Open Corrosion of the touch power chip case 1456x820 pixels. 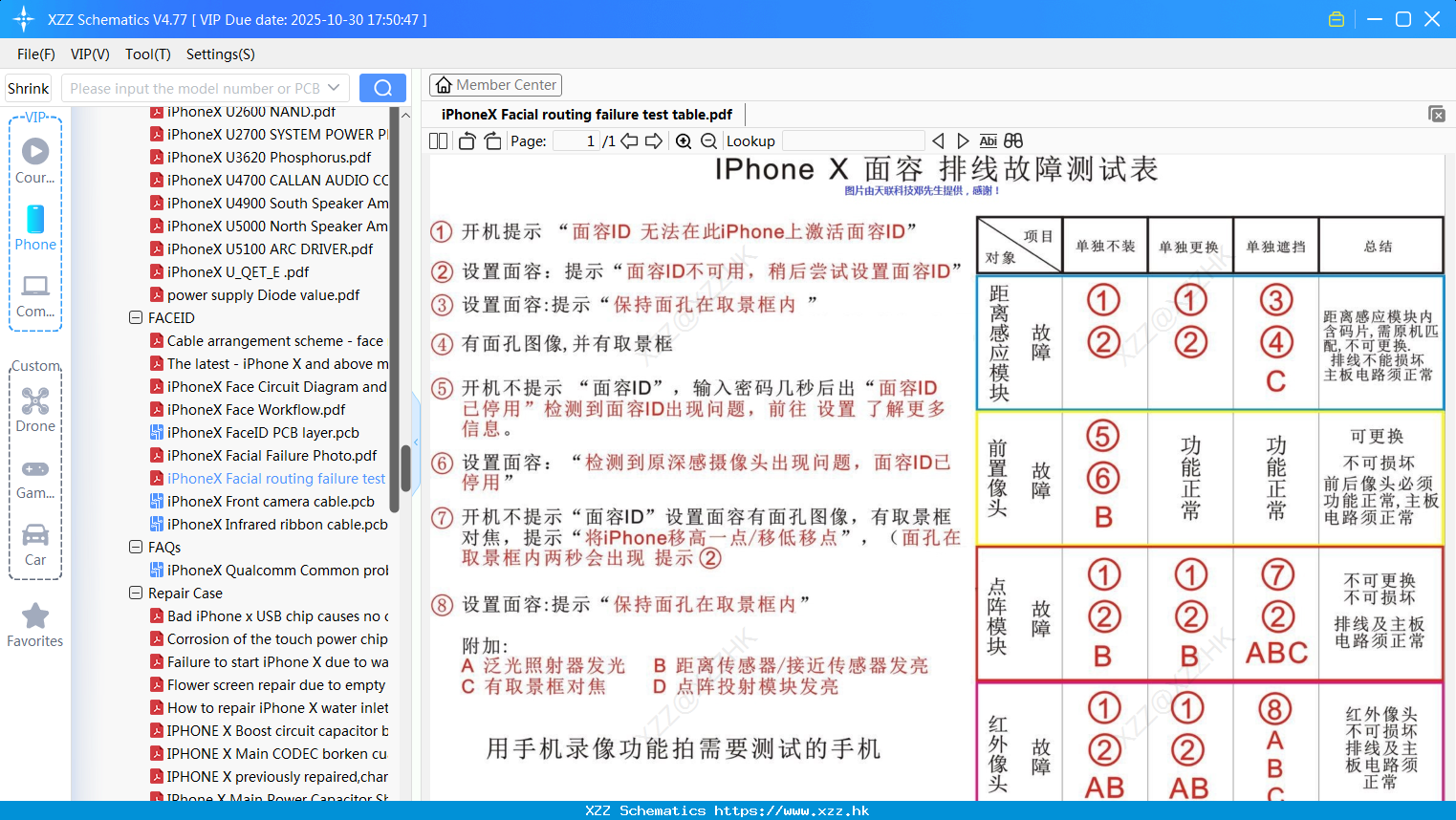[x=269, y=638]
